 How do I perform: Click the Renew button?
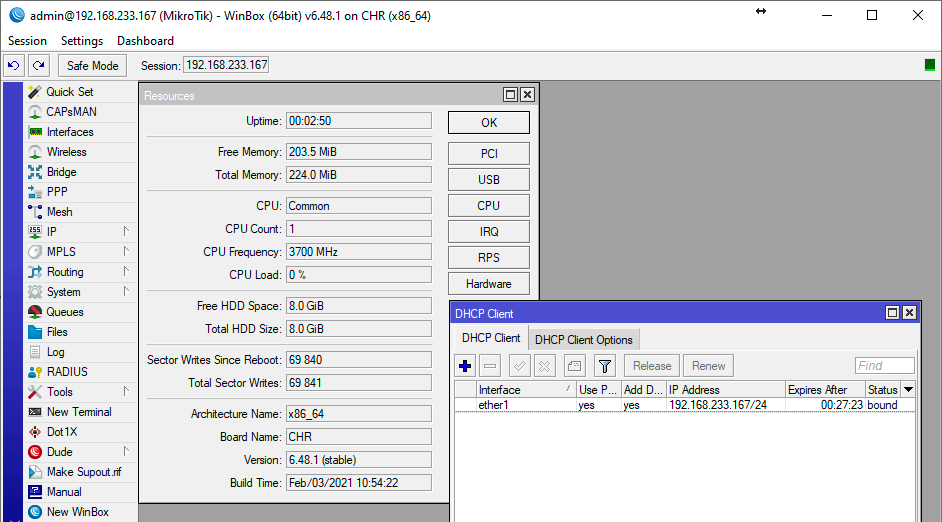coord(708,366)
